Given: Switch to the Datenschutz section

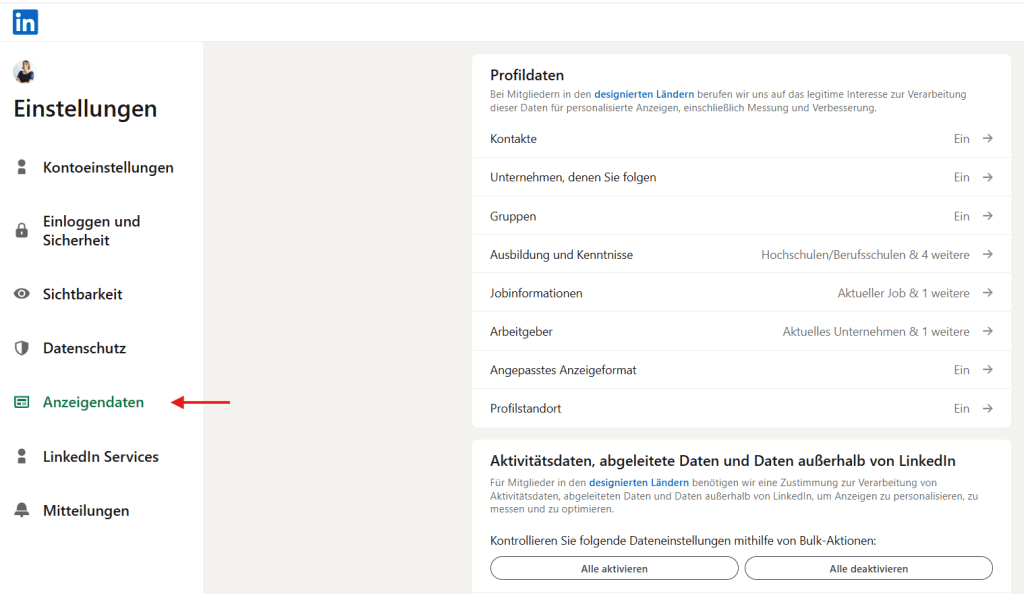Looking at the screenshot, I should [x=84, y=348].
